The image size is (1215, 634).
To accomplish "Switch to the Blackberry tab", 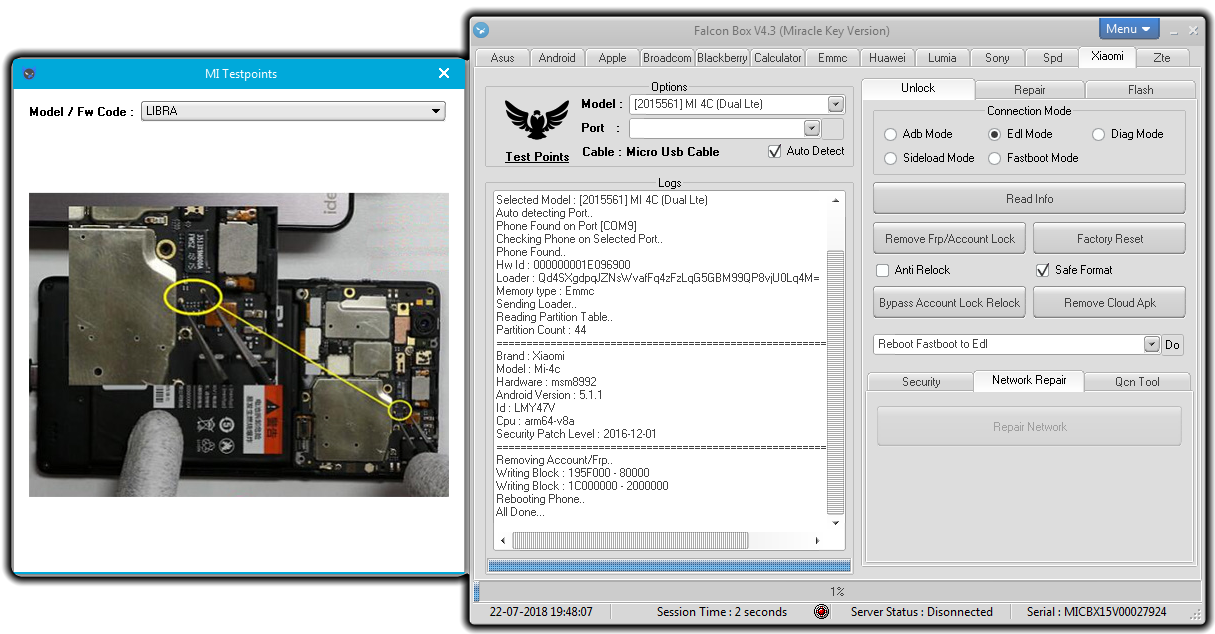I will point(722,58).
